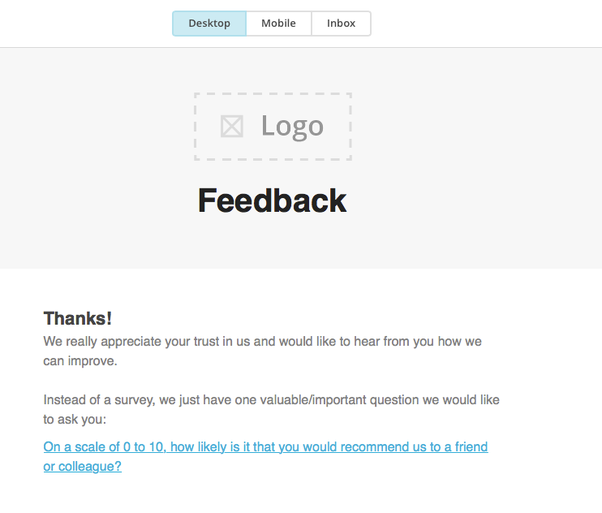
Task: Click the 'Thanks!' subheading
Action: tap(77, 318)
